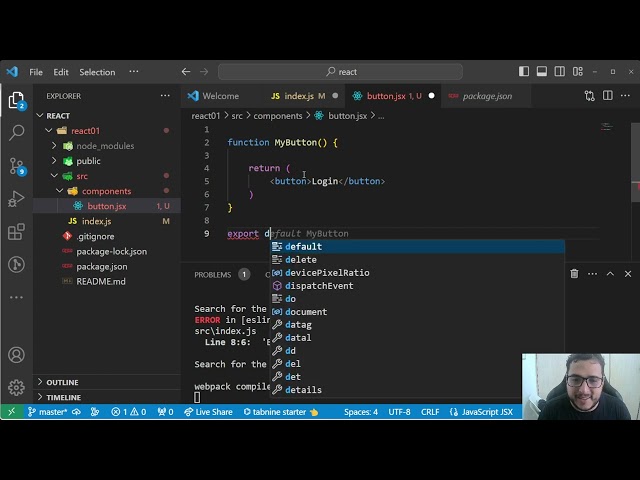640x480 pixels.
Task: Open panel more actions ellipsis
Action: pyautogui.click(x=592, y=273)
